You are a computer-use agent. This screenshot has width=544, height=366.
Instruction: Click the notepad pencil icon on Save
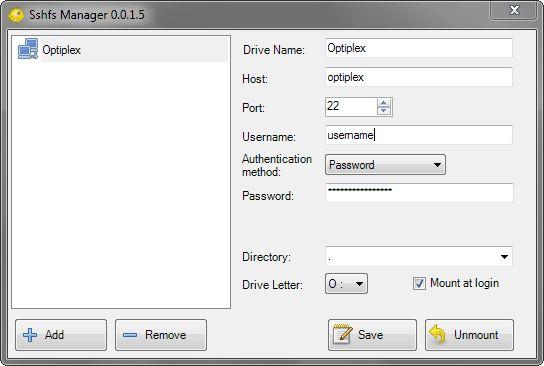[x=342, y=334]
